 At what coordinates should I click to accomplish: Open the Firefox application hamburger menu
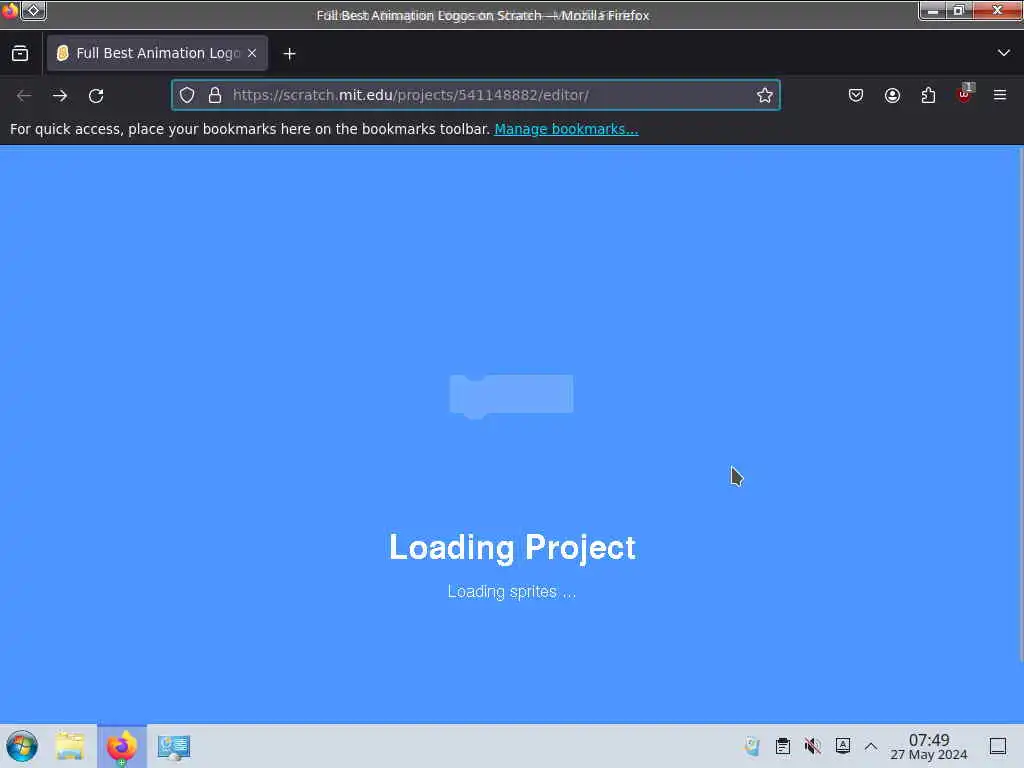coord(1000,95)
